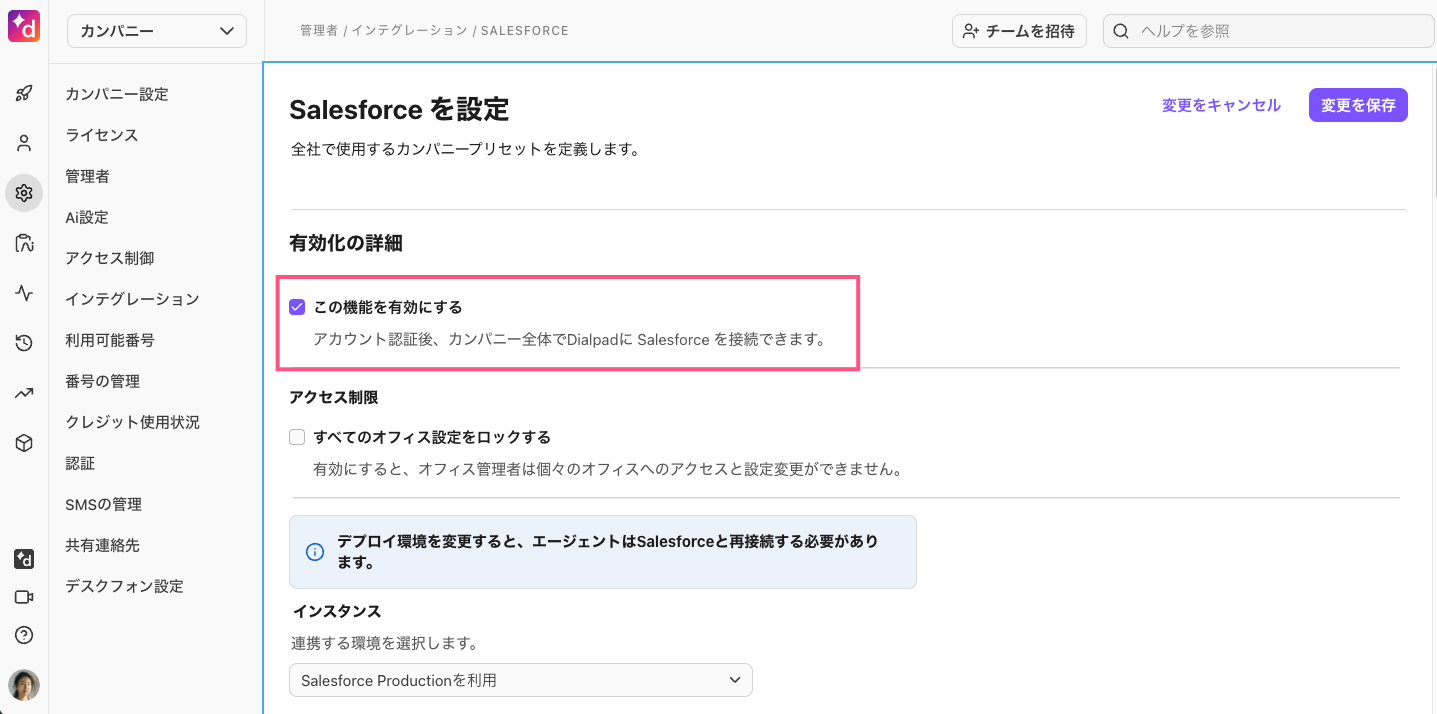Open SMSの管理 in side menu
This screenshot has width=1437, height=714.
pos(104,504)
